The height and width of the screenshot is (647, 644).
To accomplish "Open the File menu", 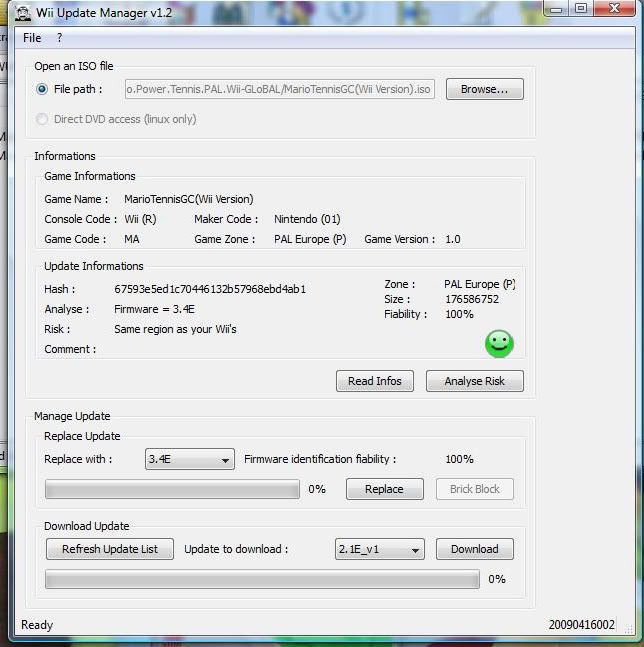I will coord(32,38).
